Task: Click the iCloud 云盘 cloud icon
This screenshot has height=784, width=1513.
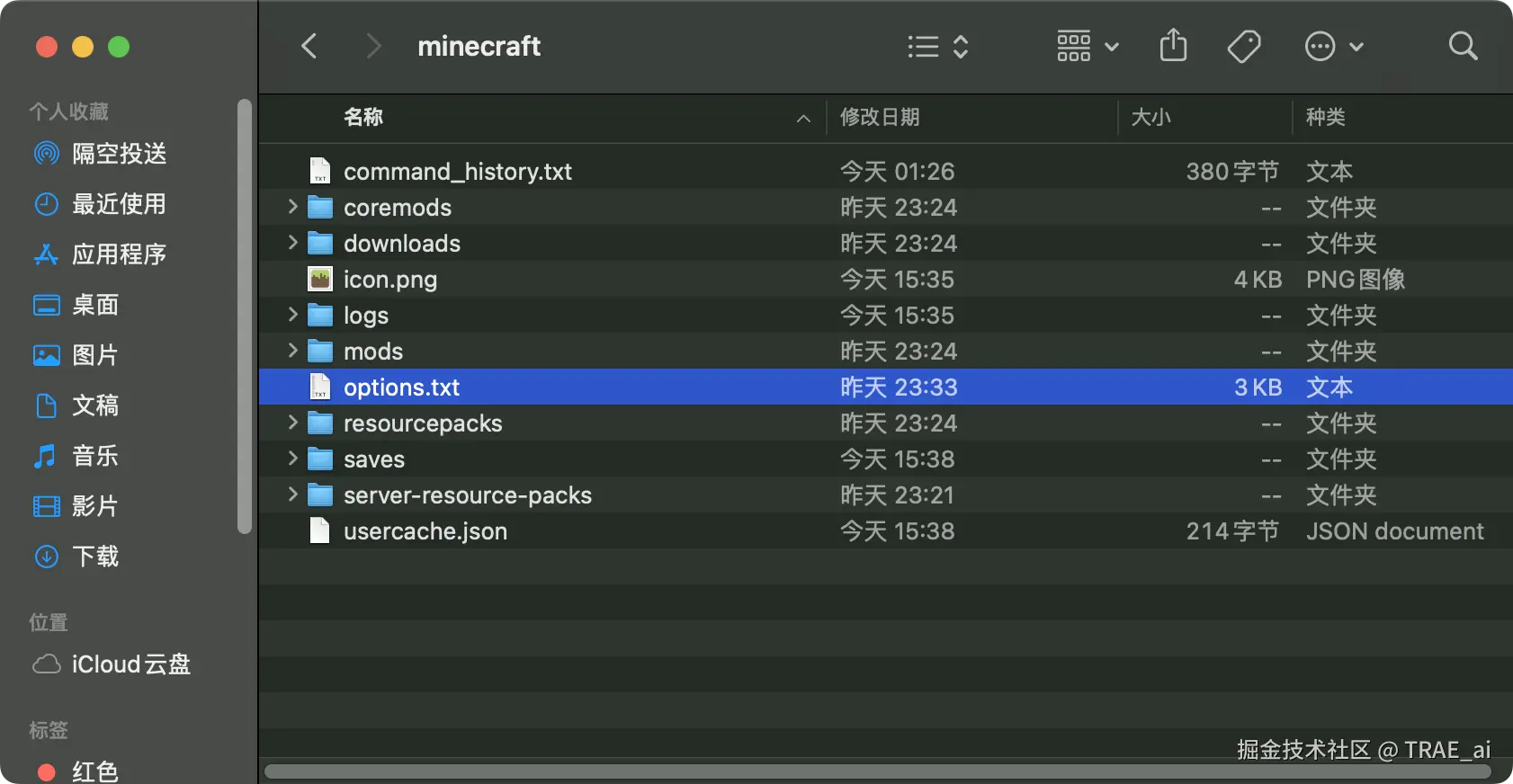Action: tap(47, 664)
